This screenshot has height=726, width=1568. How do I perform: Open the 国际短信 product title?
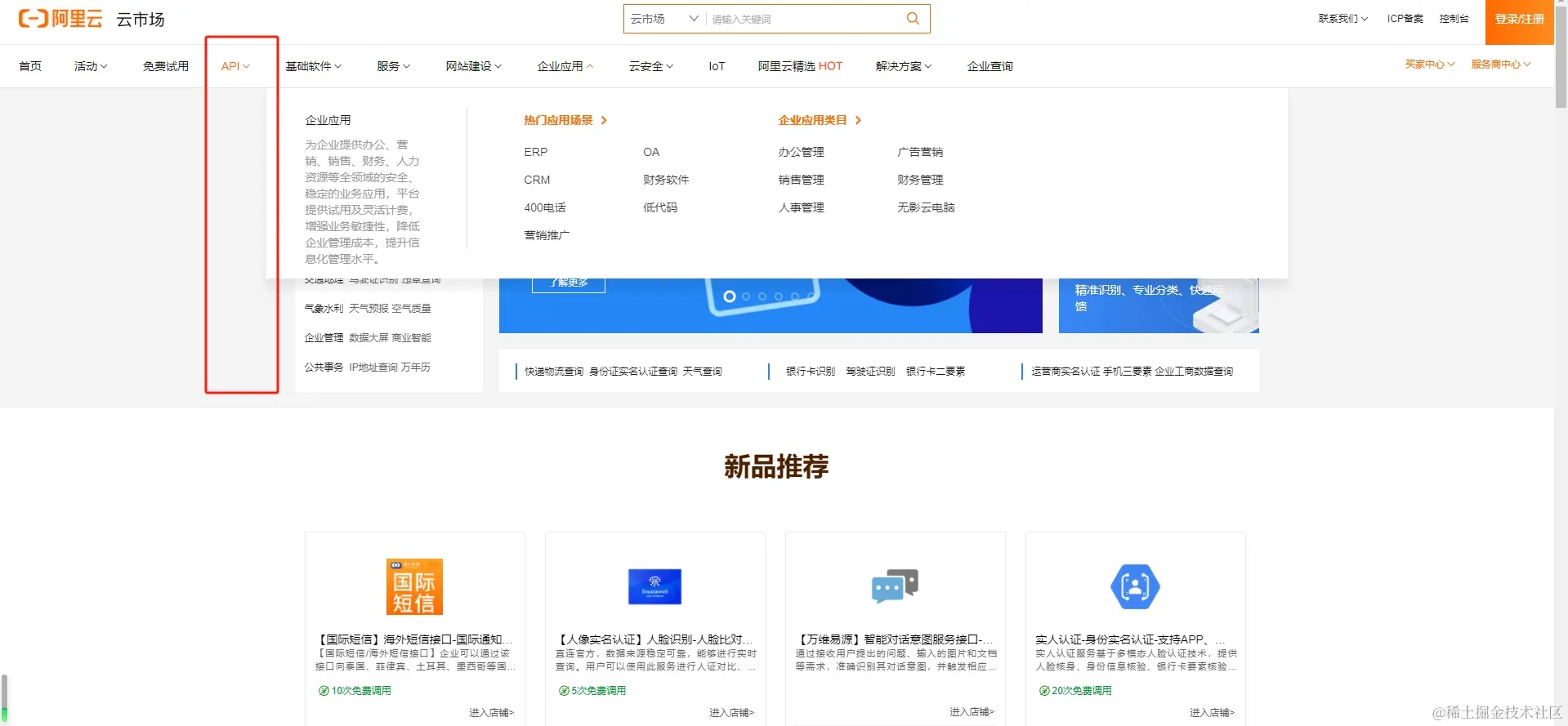coord(414,639)
